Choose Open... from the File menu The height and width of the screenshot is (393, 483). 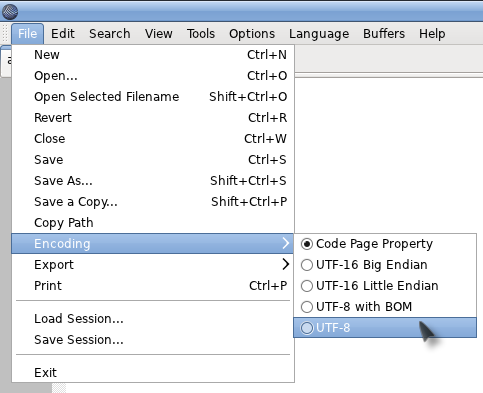click(x=153, y=76)
